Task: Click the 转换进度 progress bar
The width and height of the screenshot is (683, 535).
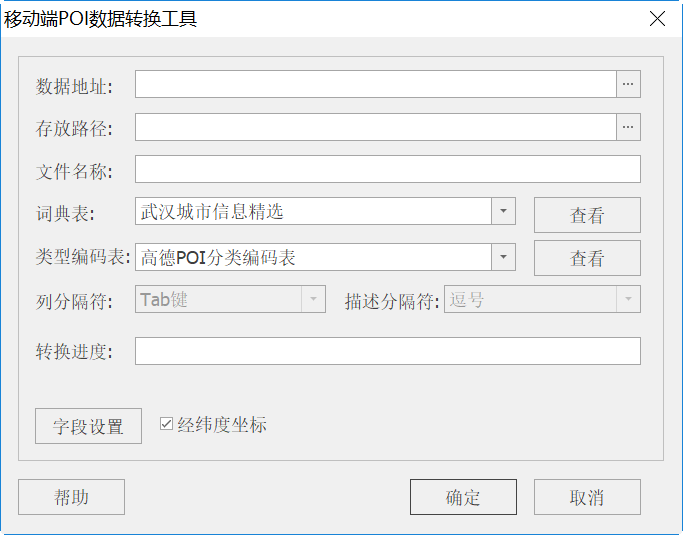Action: 387,351
